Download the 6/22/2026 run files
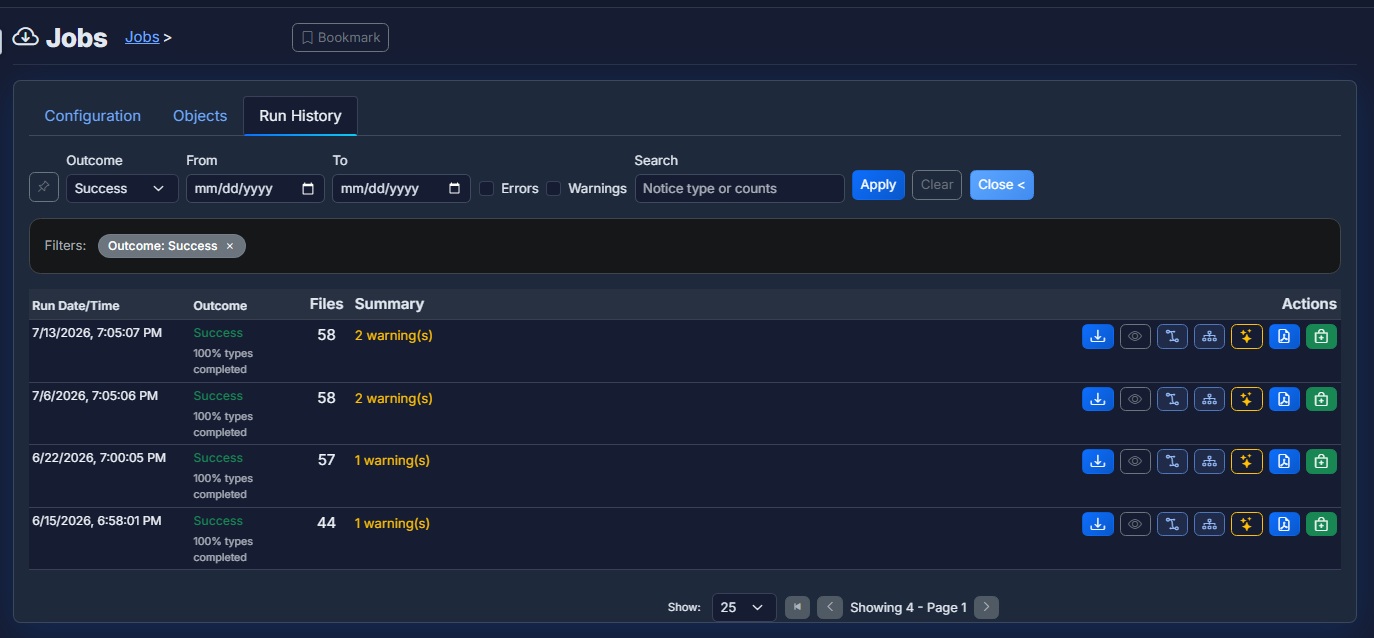The width and height of the screenshot is (1374, 638). (x=1098, y=461)
